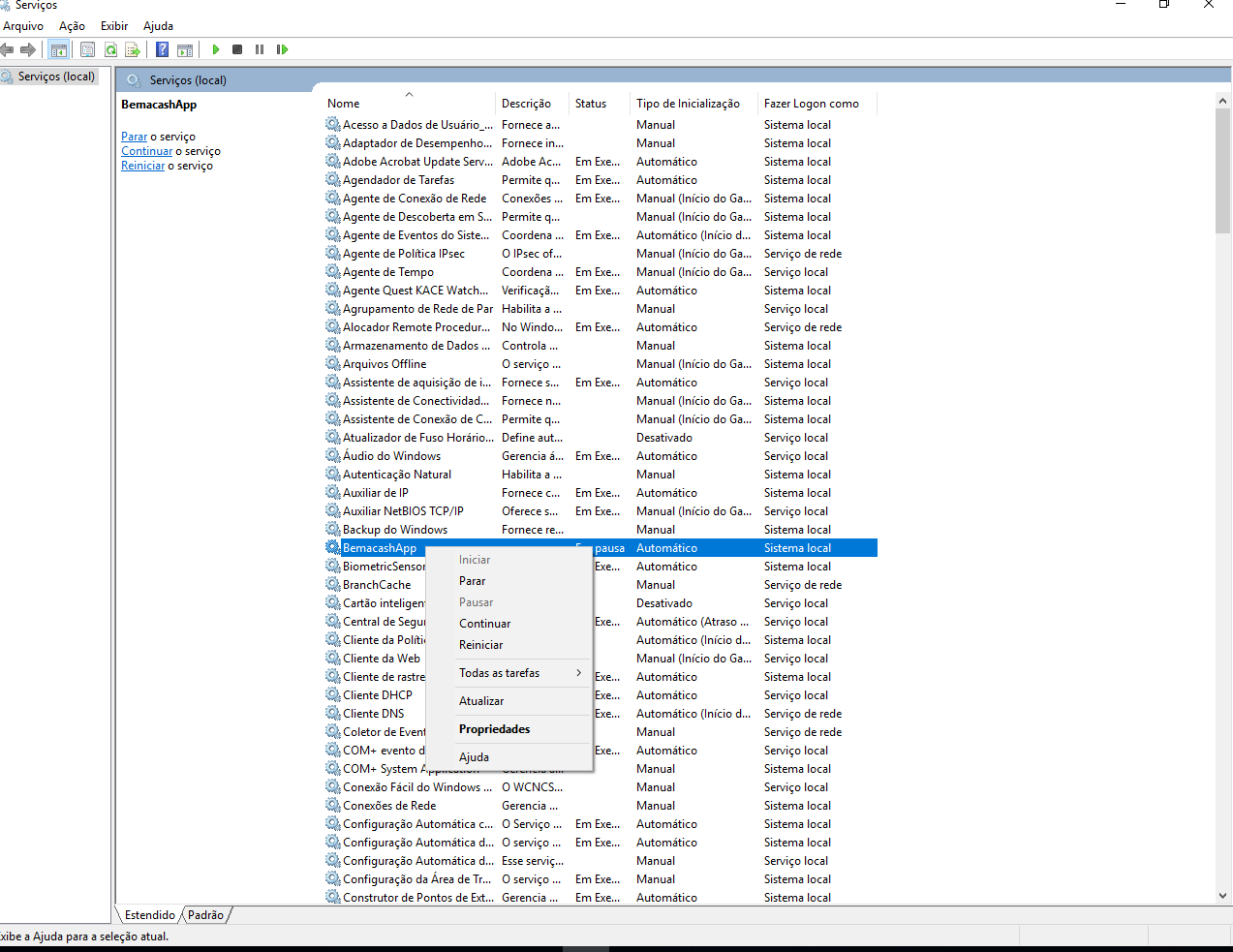Click the scrollbar down arrow
Screen dimensions: 1233x952
[x=1222, y=896]
